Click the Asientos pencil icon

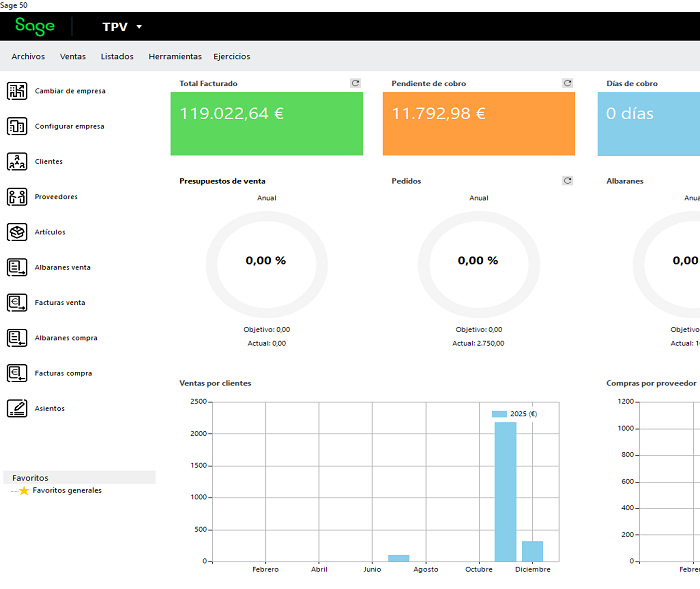coord(17,408)
